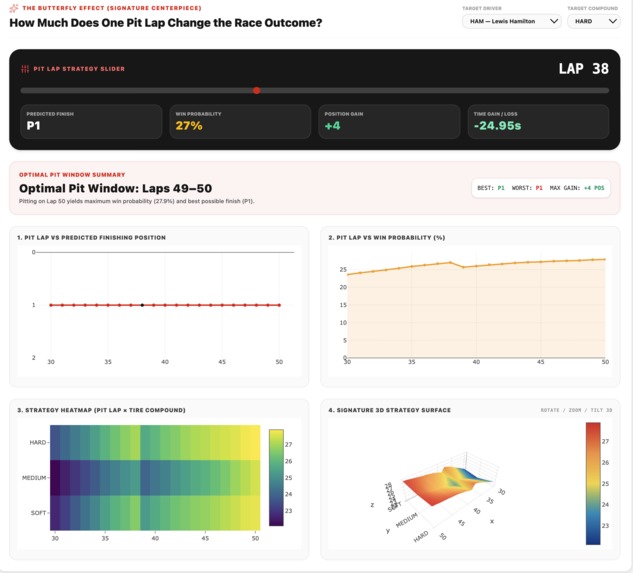Click the lap 30 point on finishing position chart

pyautogui.click(x=51, y=305)
